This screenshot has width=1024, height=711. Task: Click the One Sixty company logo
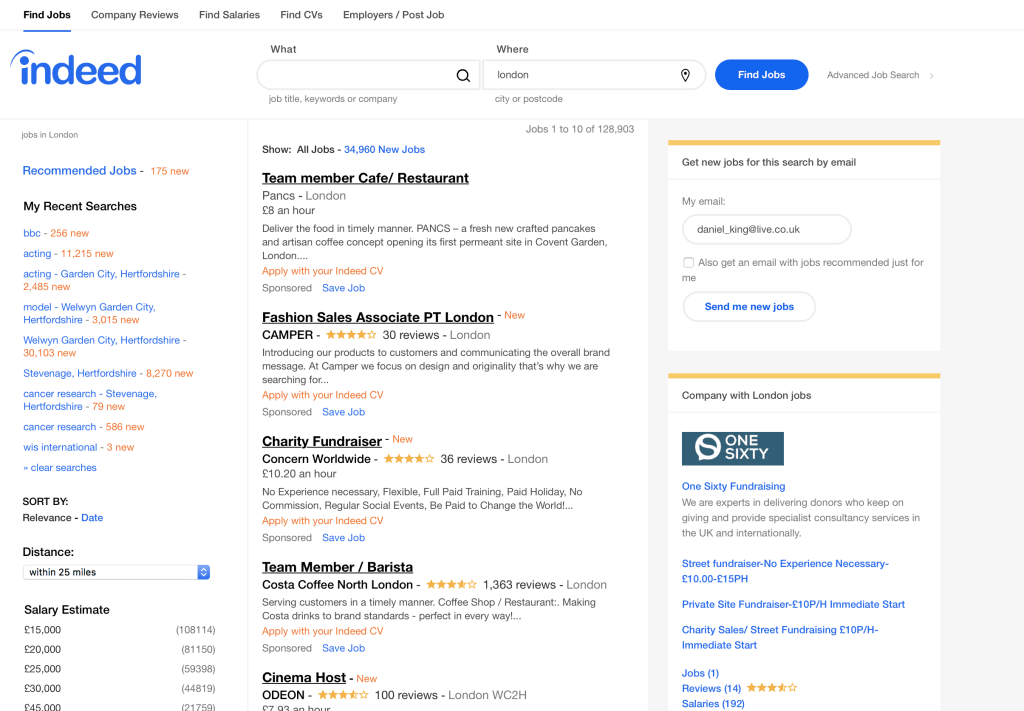click(733, 449)
